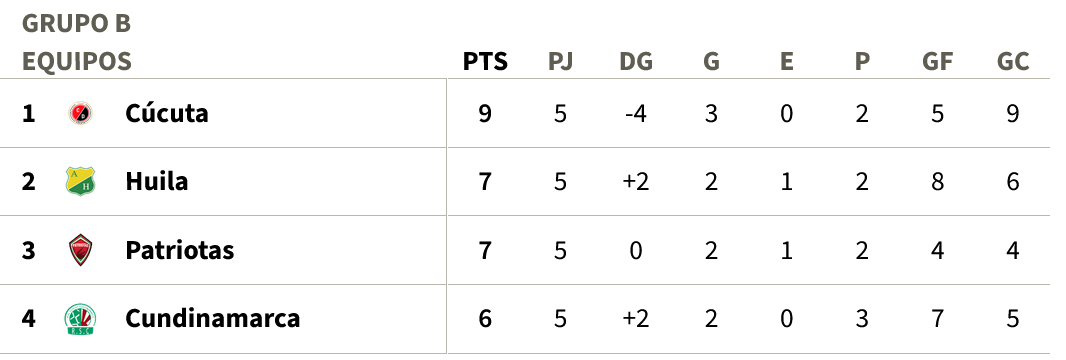This screenshot has height=360, width=1066.
Task: Click the E draws column header
Action: [x=787, y=62]
